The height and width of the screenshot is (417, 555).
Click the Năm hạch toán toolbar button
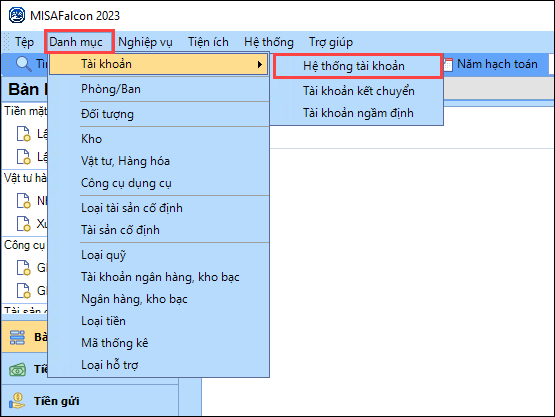[x=491, y=64]
